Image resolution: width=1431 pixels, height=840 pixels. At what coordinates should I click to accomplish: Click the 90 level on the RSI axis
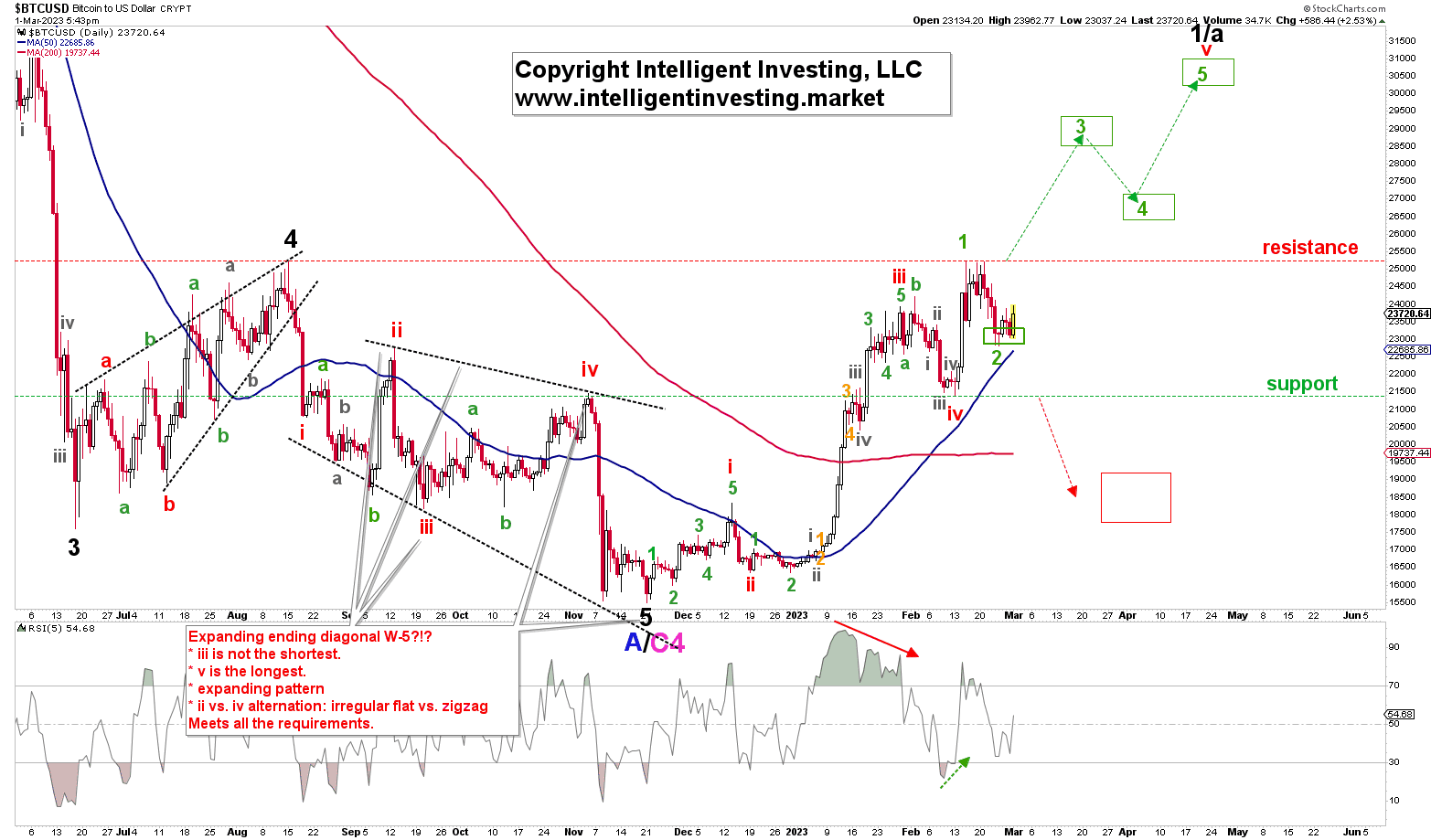(1394, 647)
